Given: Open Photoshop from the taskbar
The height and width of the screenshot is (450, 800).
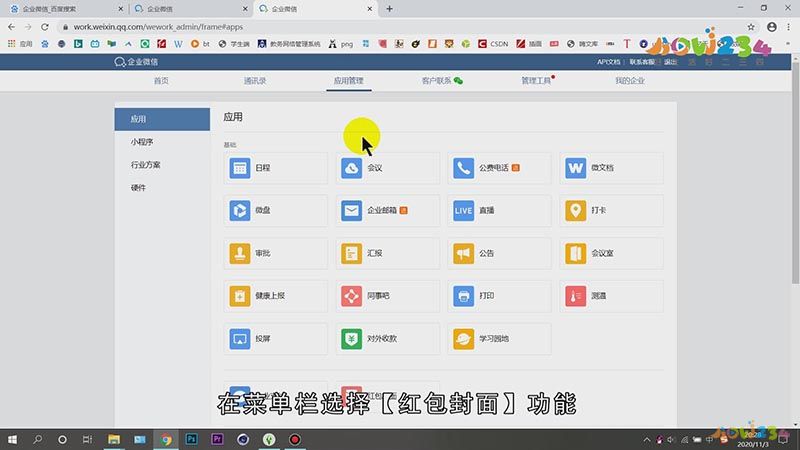Looking at the screenshot, I should point(191,439).
